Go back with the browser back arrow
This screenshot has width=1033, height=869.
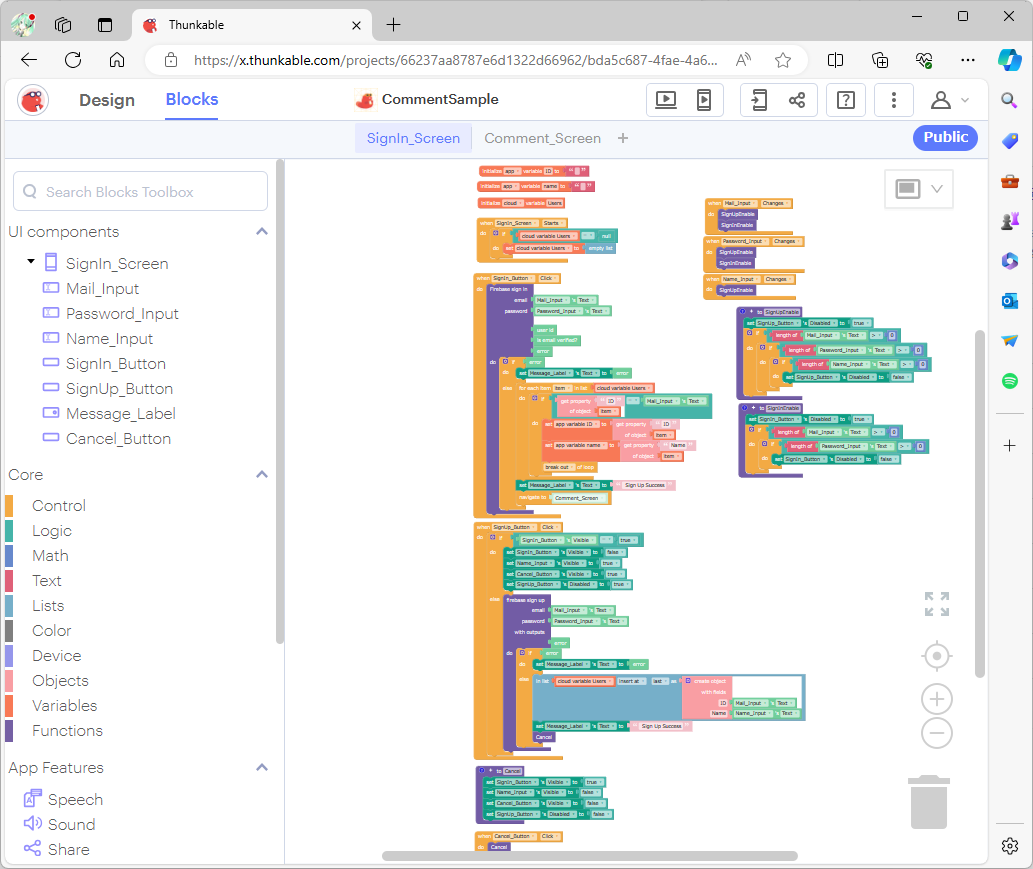pyautogui.click(x=29, y=60)
